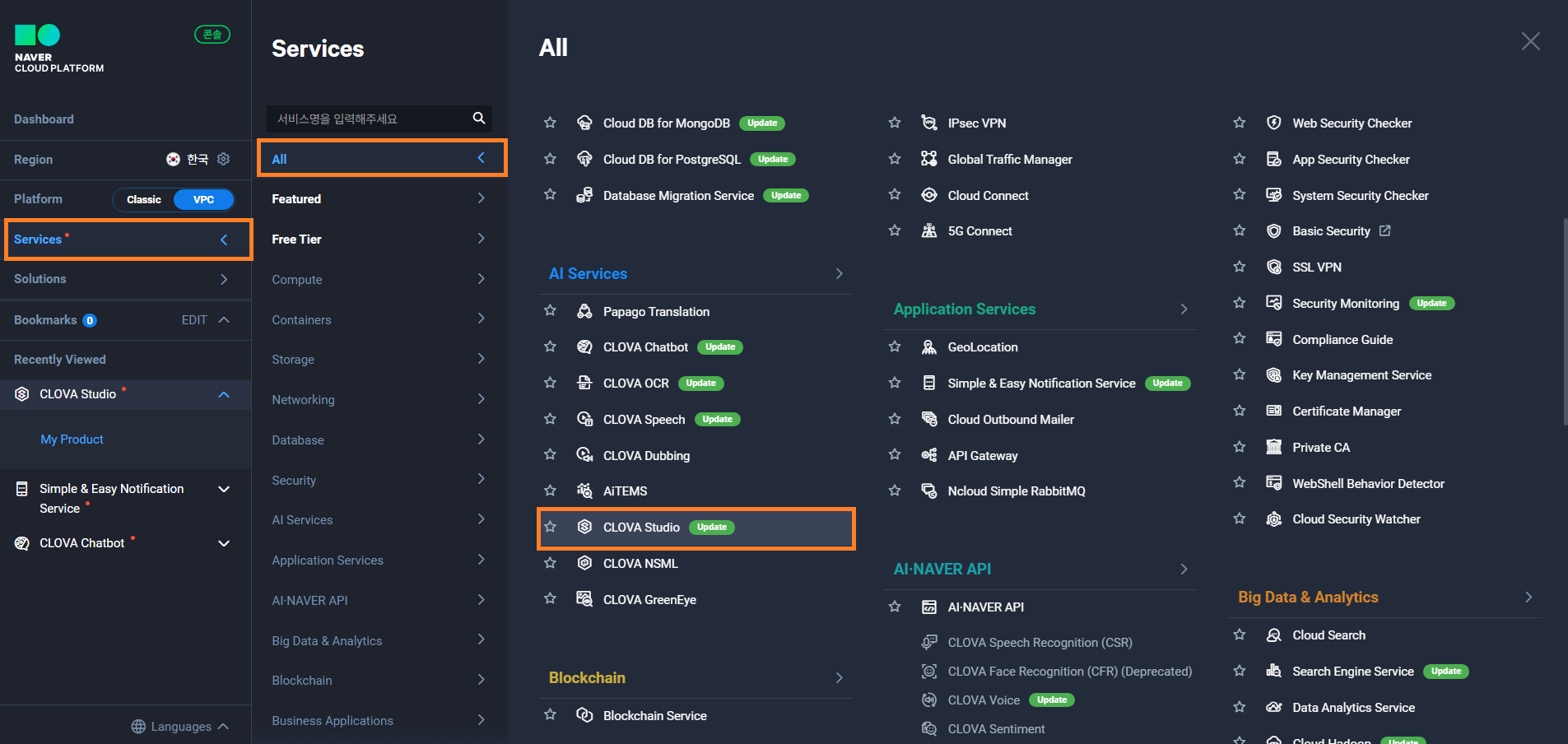This screenshot has width=1568, height=744.
Task: Open the Languages selector
Action: [x=179, y=726]
